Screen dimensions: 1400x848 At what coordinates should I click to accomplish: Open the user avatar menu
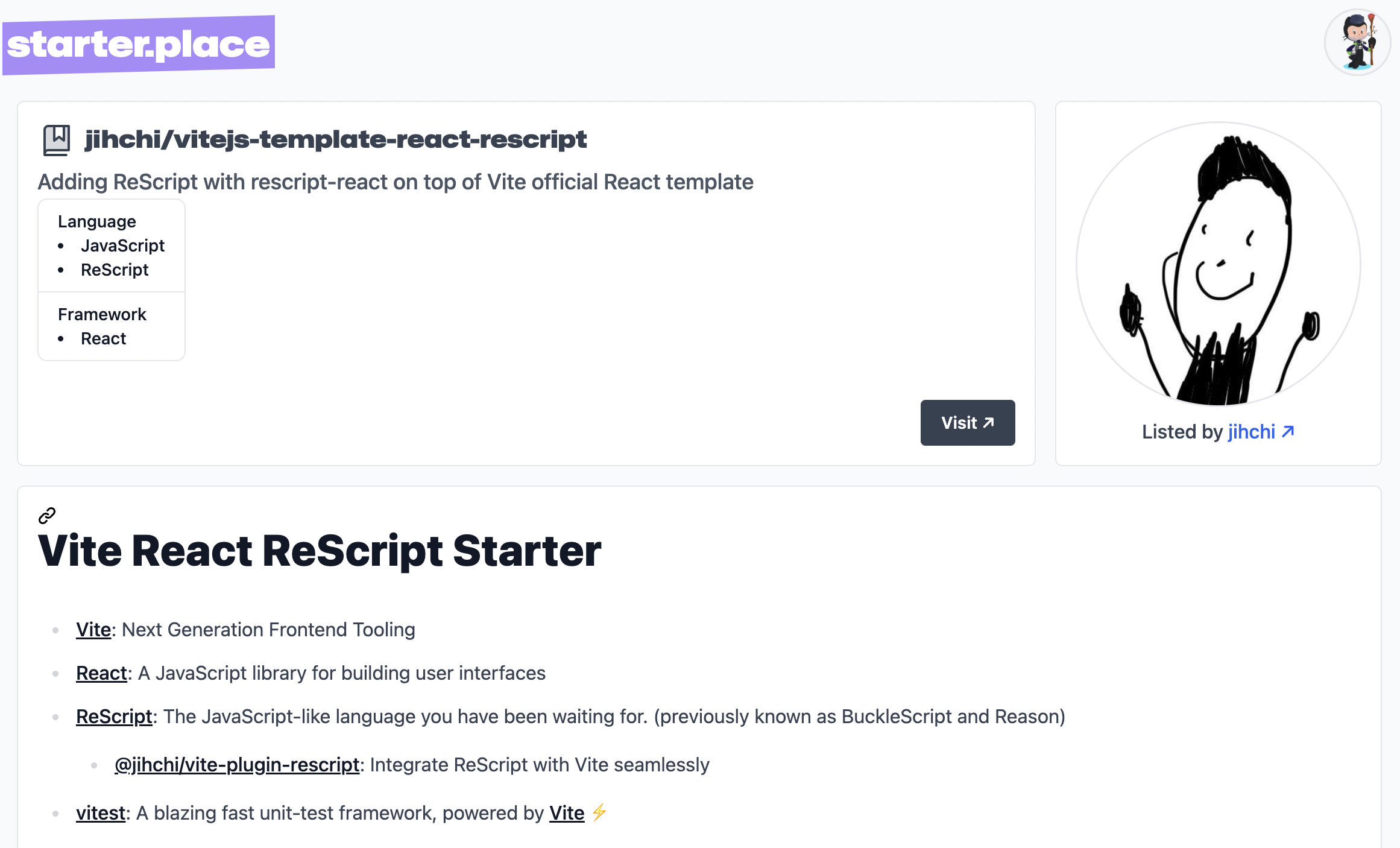[1357, 42]
